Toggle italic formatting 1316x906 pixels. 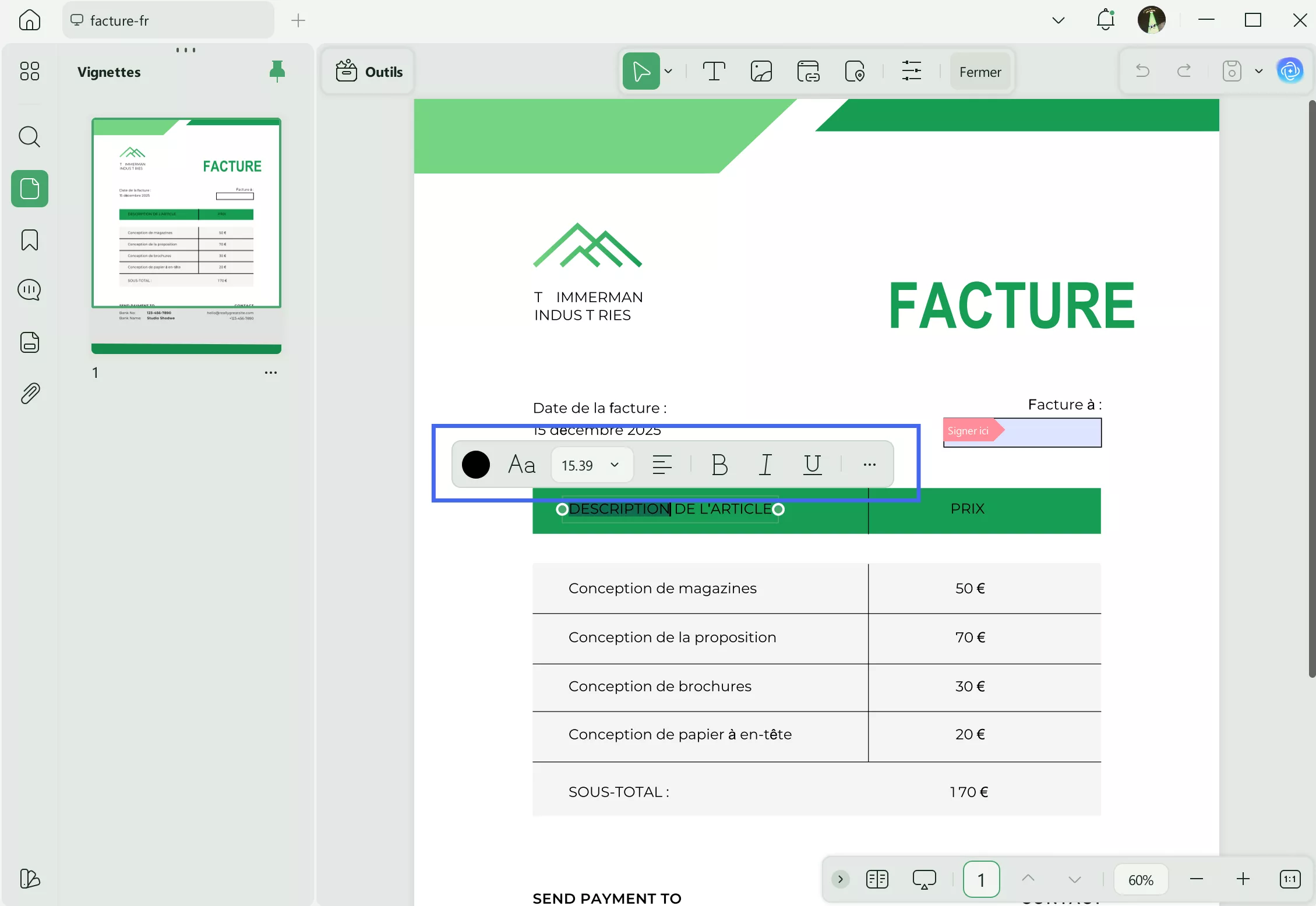coord(765,464)
